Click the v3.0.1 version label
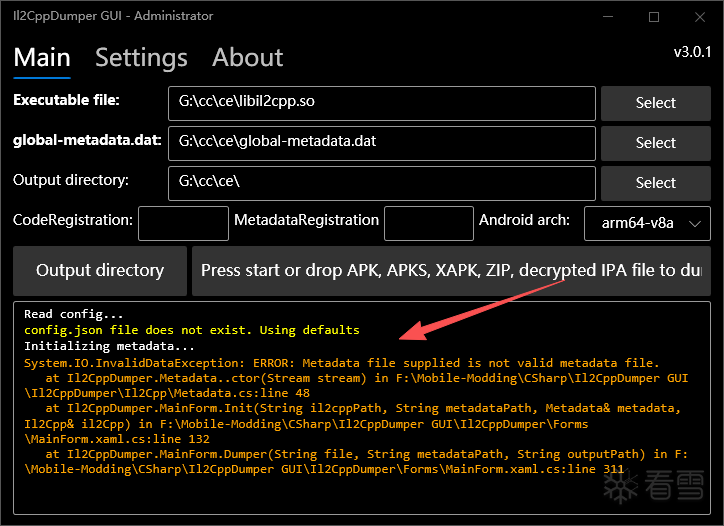Image resolution: width=724 pixels, height=526 pixels. (692, 51)
